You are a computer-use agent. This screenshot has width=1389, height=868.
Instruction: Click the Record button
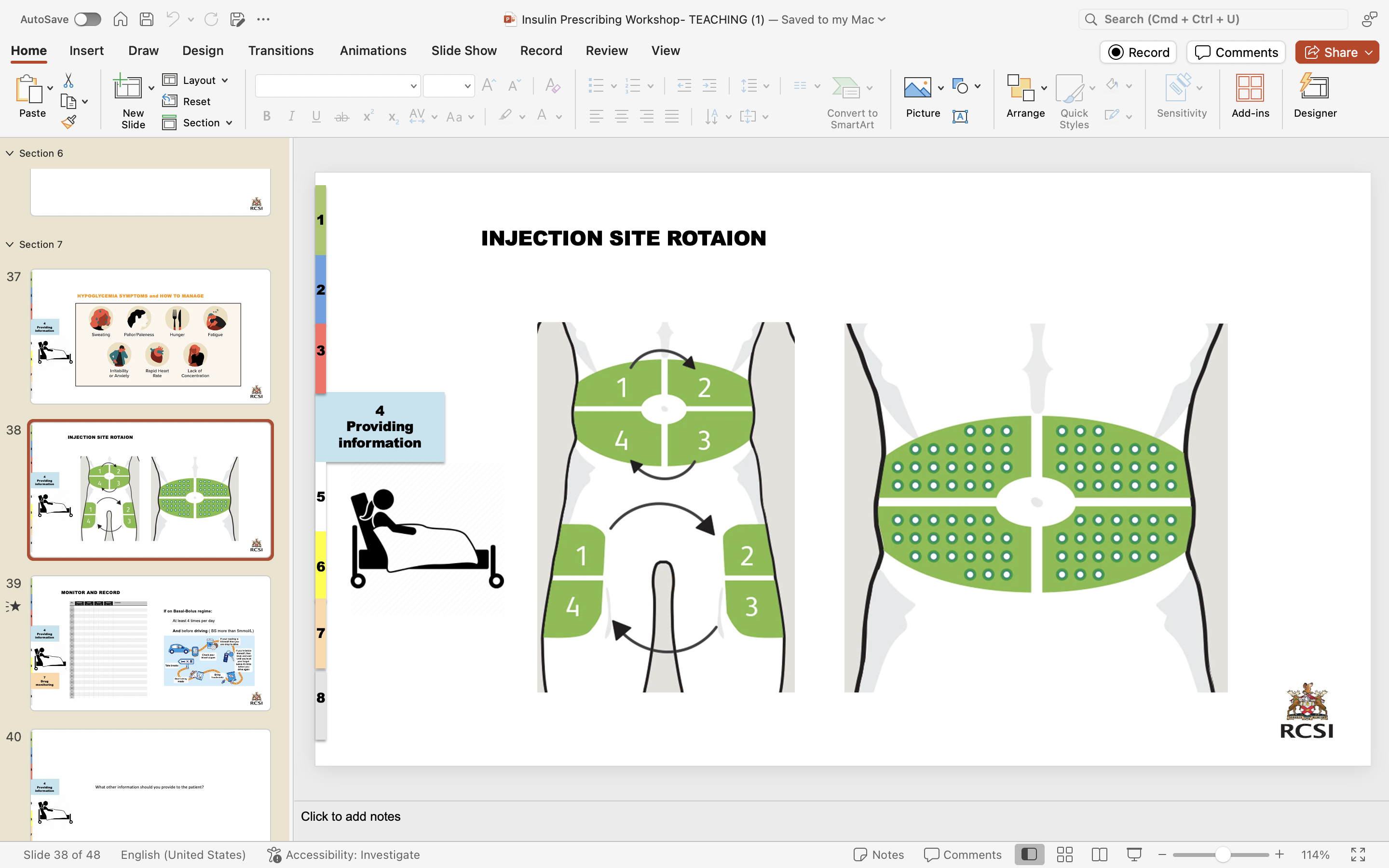(x=1138, y=52)
